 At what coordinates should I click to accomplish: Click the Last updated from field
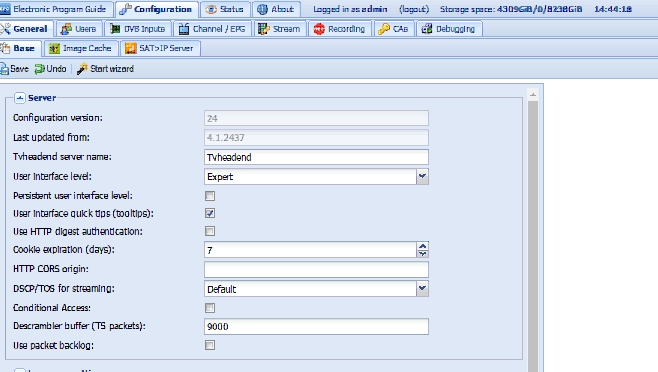point(316,137)
